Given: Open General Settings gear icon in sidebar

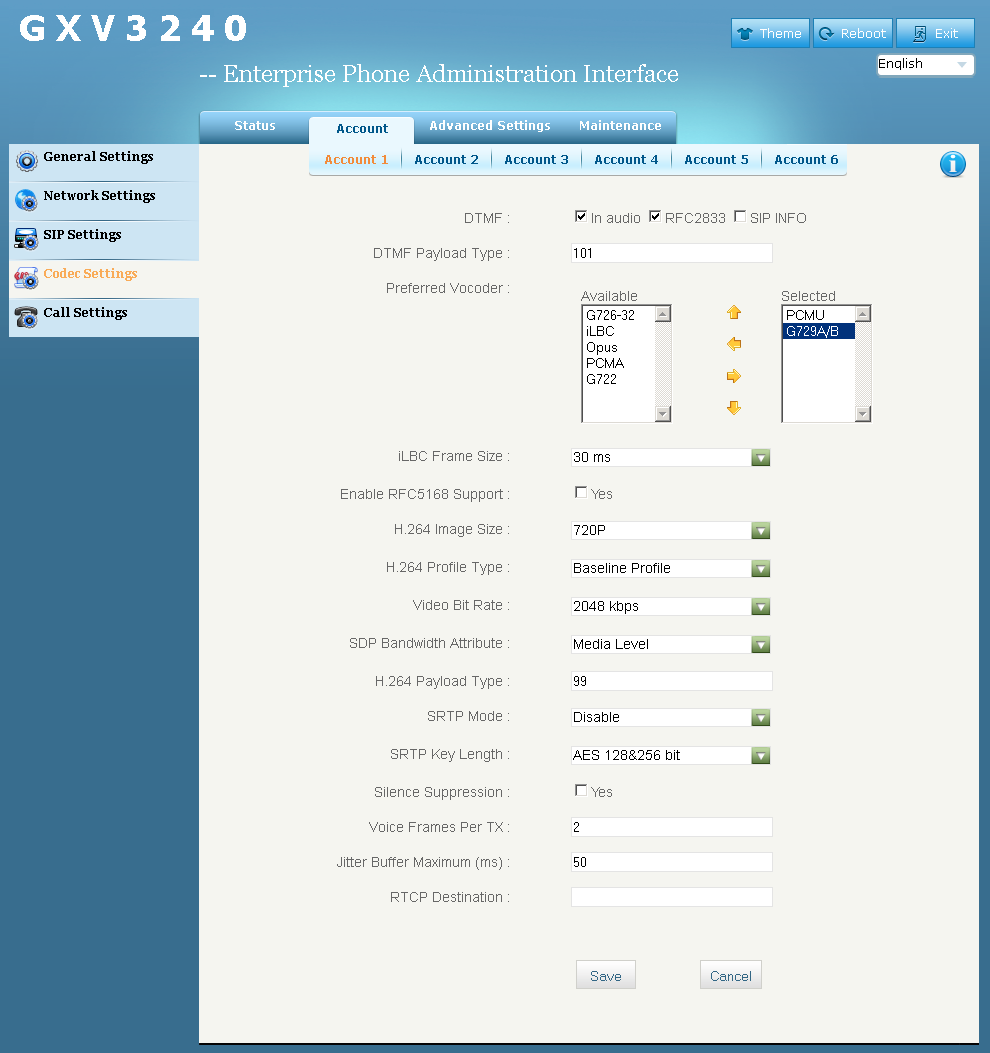Looking at the screenshot, I should tap(27, 161).
